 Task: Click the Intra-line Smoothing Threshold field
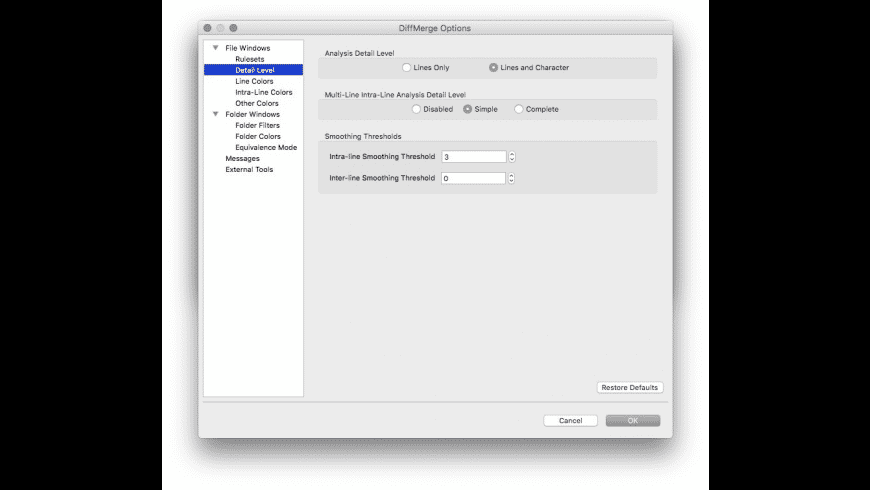[x=474, y=157]
